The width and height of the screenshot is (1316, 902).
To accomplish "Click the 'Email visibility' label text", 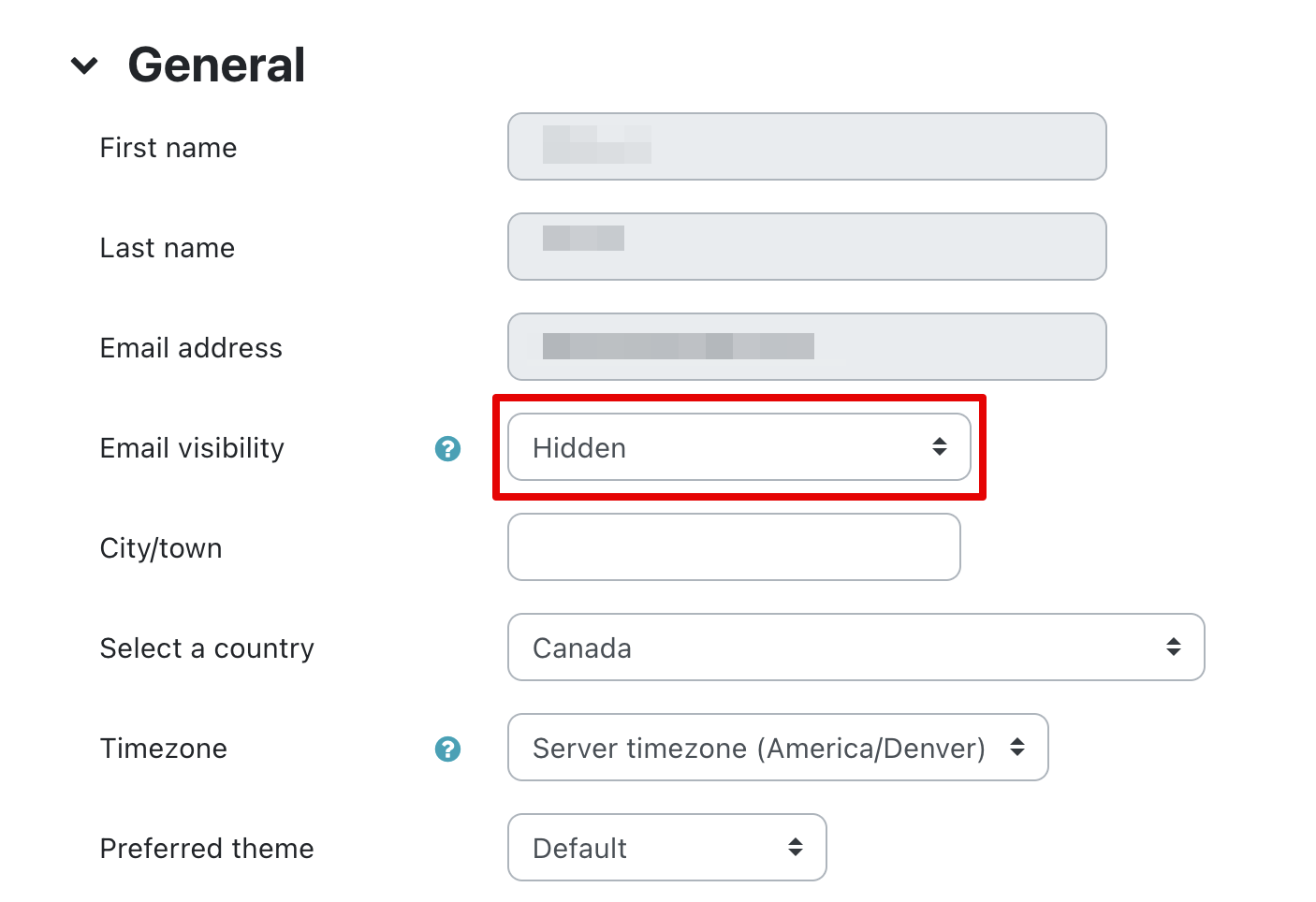I will point(192,448).
